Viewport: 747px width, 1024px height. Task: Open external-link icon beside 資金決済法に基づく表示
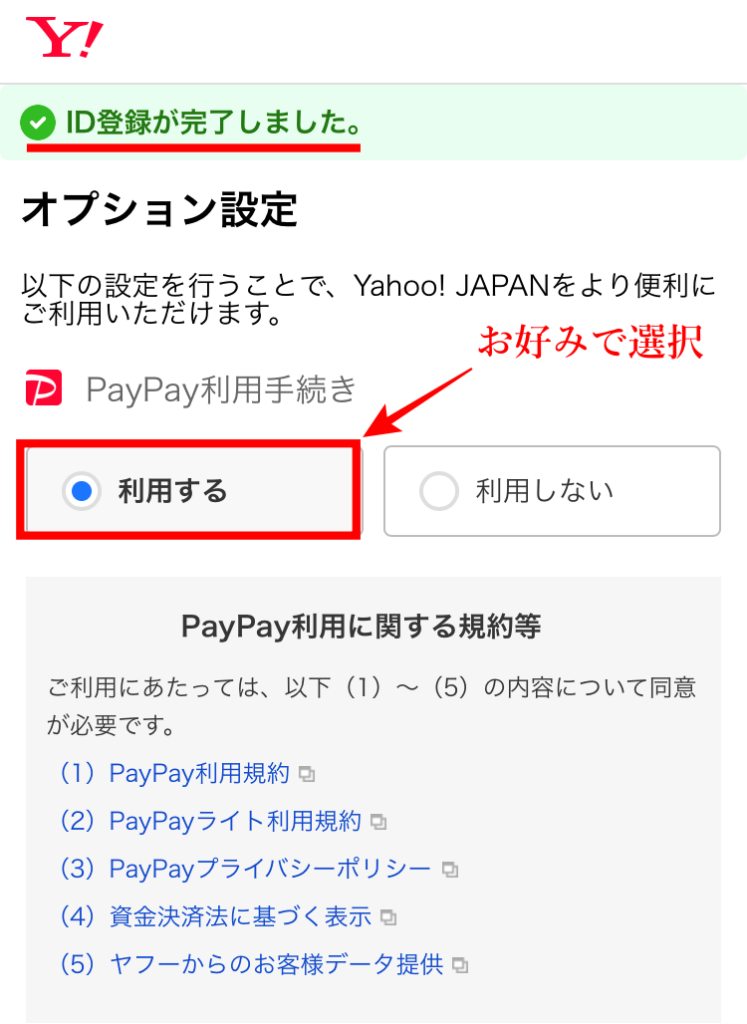click(x=389, y=918)
